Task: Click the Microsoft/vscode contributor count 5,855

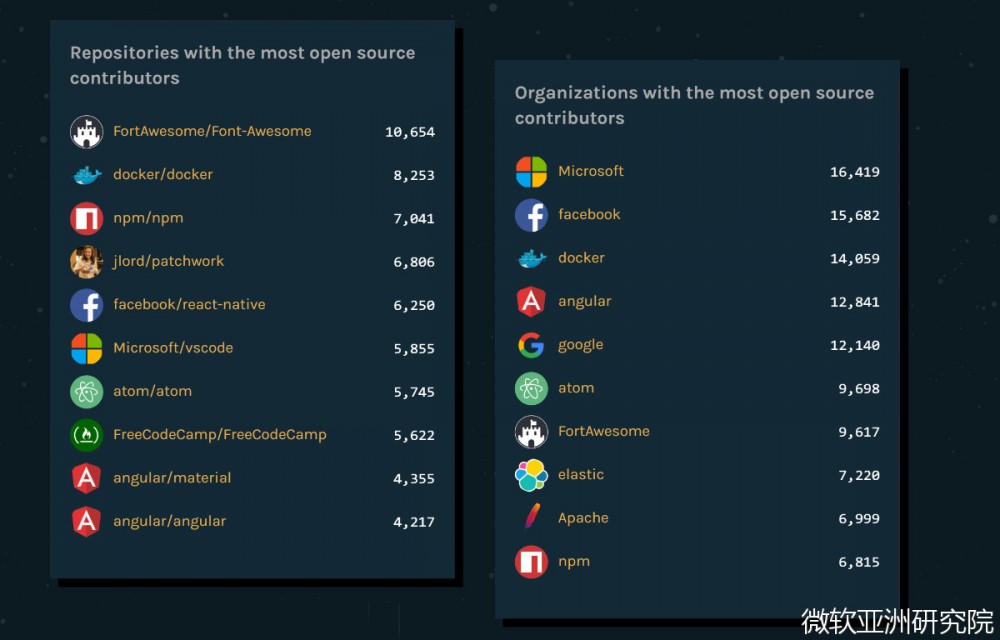Action: 414,349
